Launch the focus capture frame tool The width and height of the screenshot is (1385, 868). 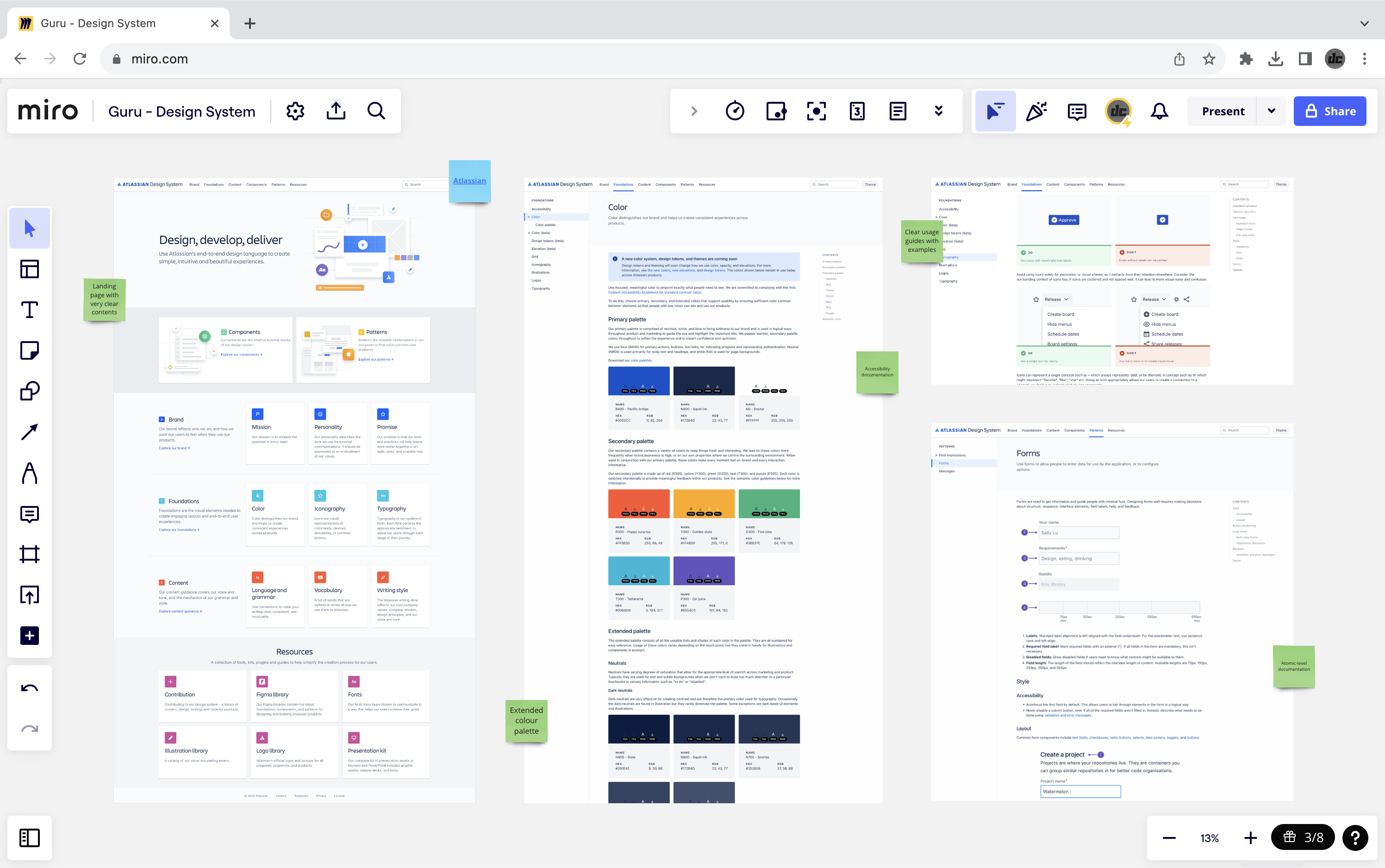coord(816,111)
